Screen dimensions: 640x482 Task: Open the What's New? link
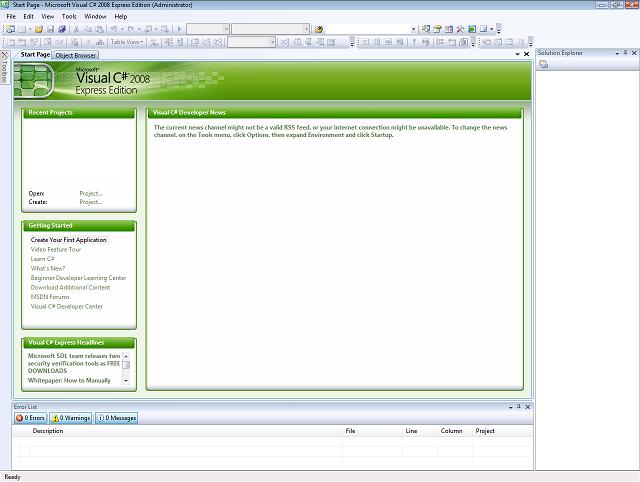(48, 268)
